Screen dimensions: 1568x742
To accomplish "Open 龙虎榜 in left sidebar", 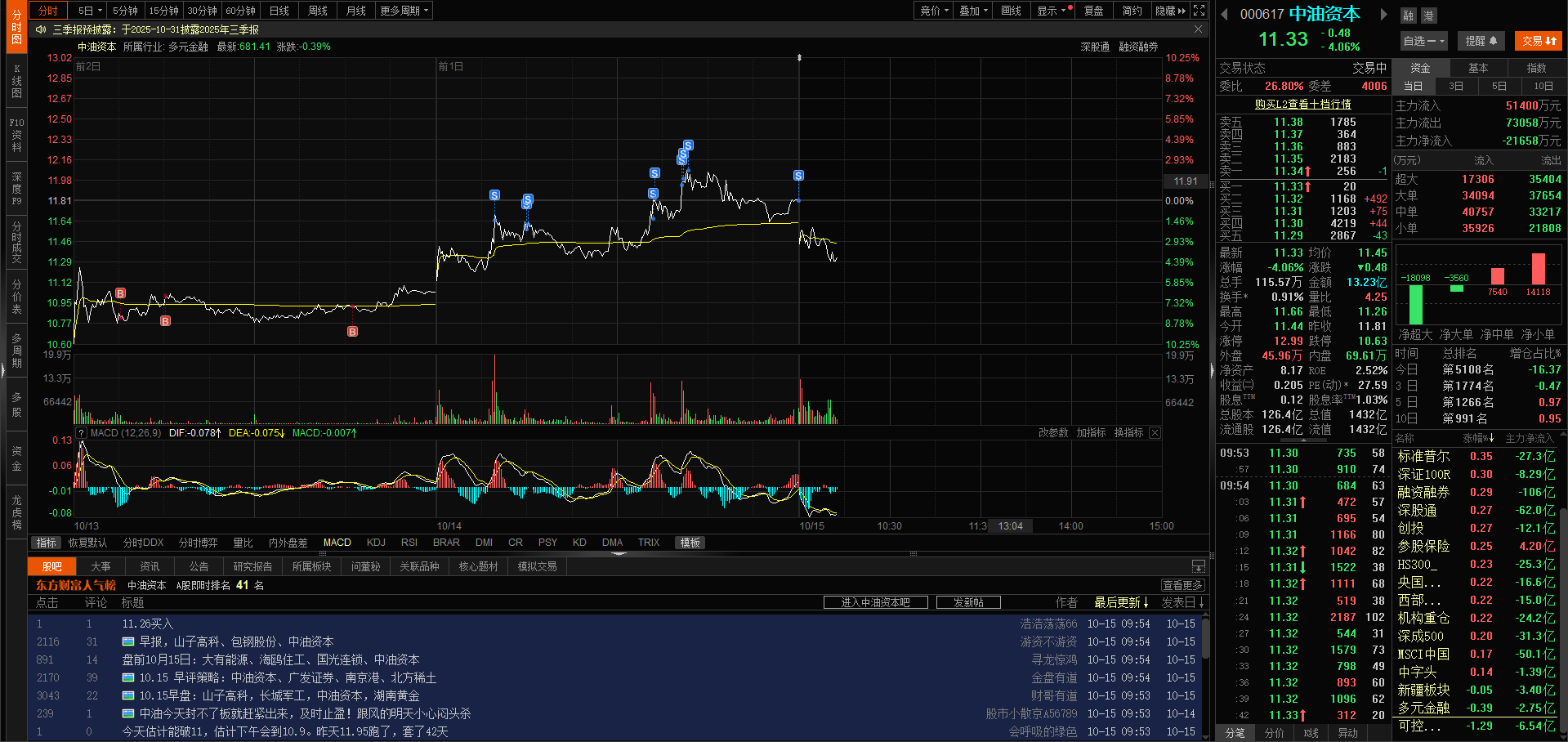I will [x=16, y=512].
